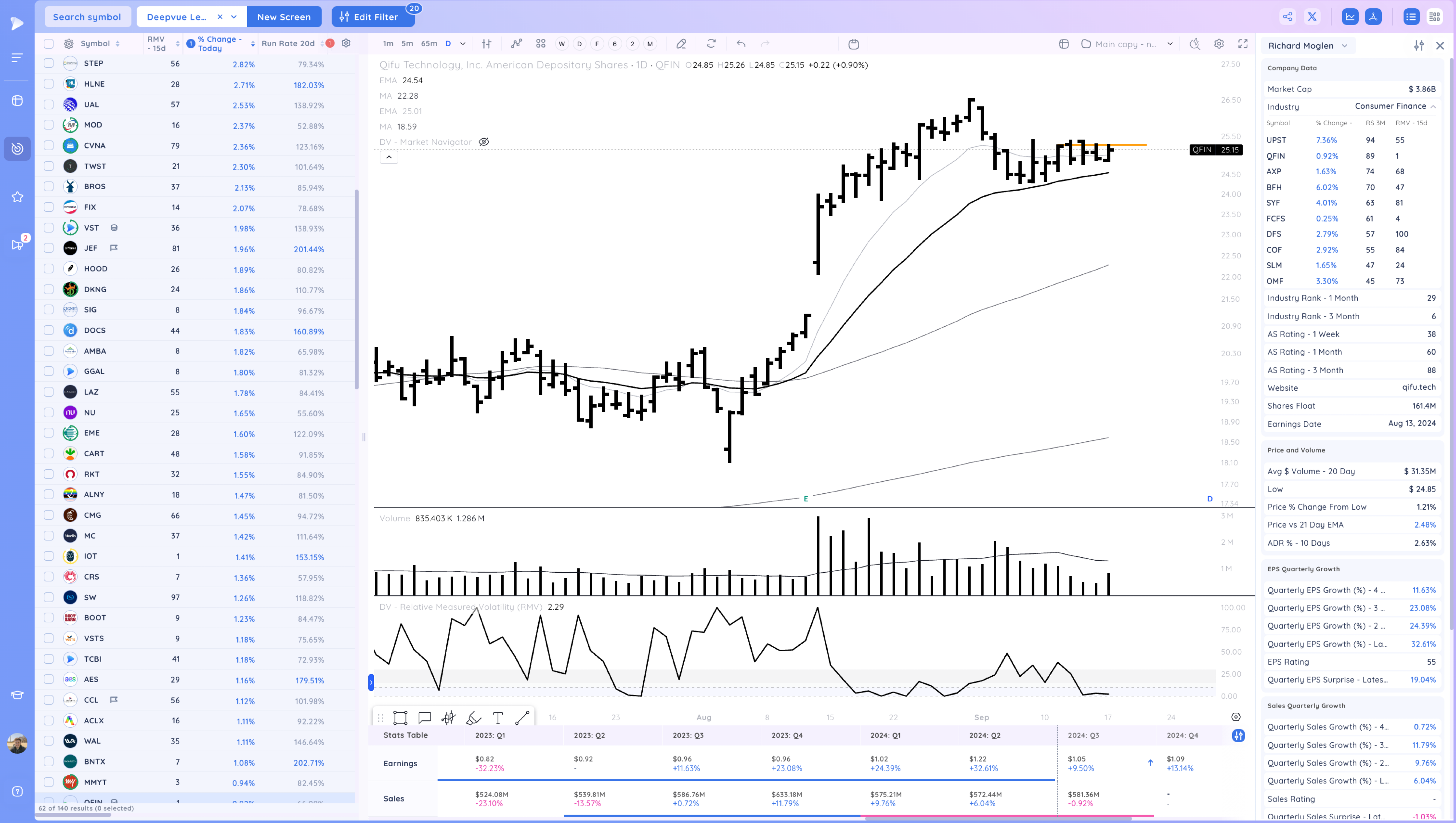The height and width of the screenshot is (823, 1456).
Task: Expand the Richard Moglen panel dropdown
Action: click(x=1345, y=46)
